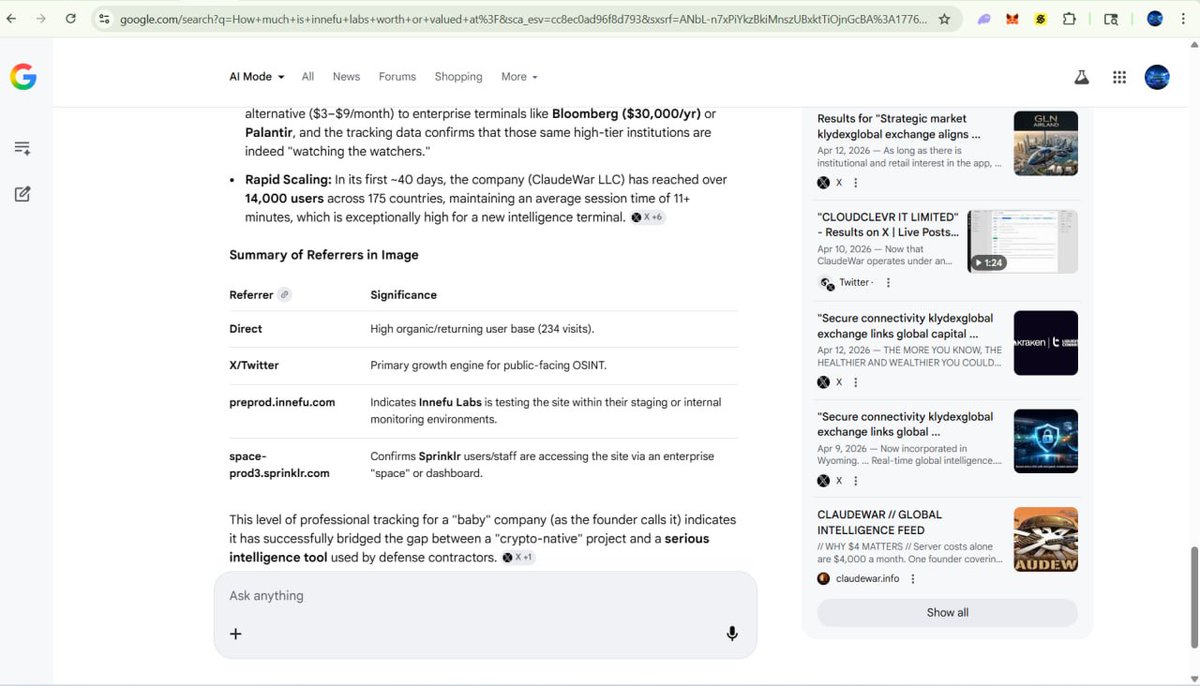Open the Chrome profile avatar in toolbar

(1155, 18)
